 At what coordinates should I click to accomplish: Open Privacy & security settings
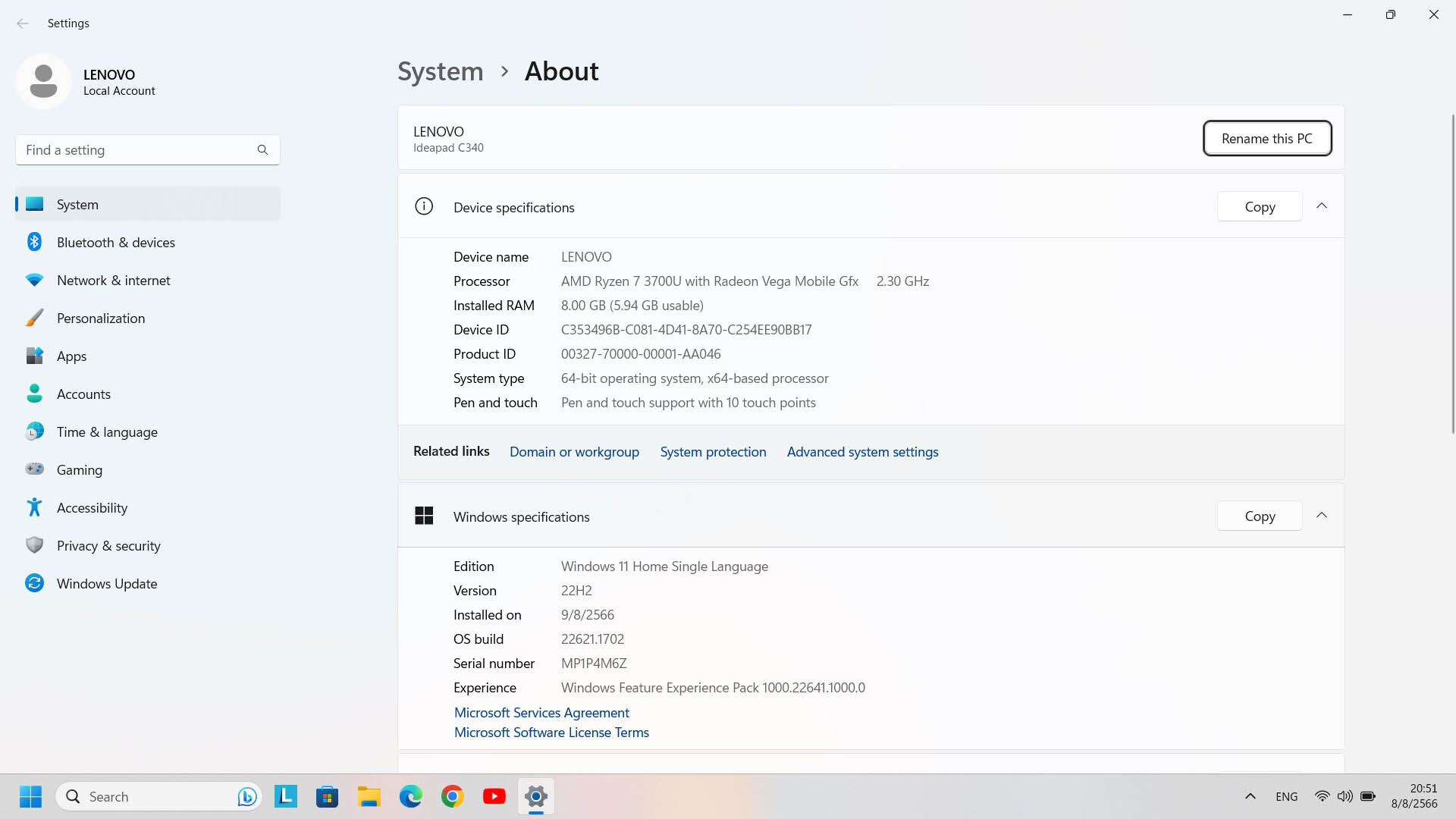(148, 545)
